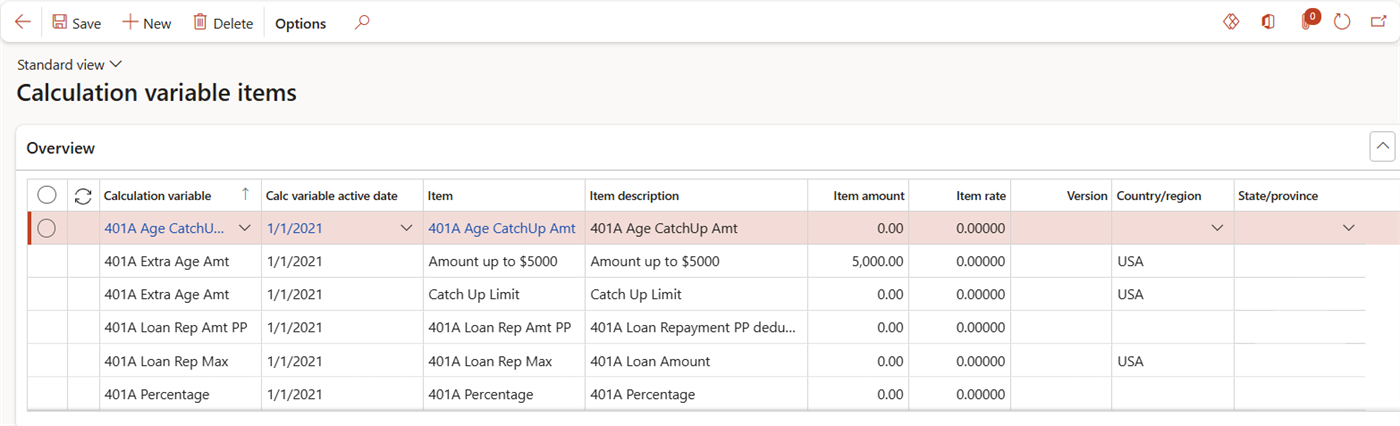Select Amount up to $5000 item cell

[x=504, y=261]
